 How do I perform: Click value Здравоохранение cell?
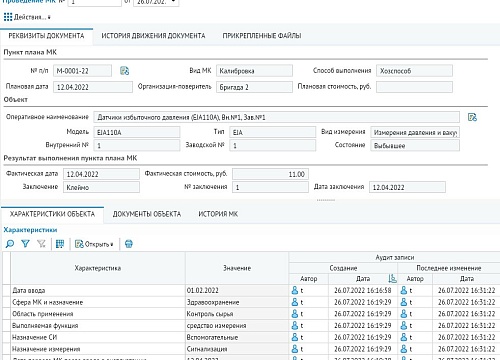[237, 302]
